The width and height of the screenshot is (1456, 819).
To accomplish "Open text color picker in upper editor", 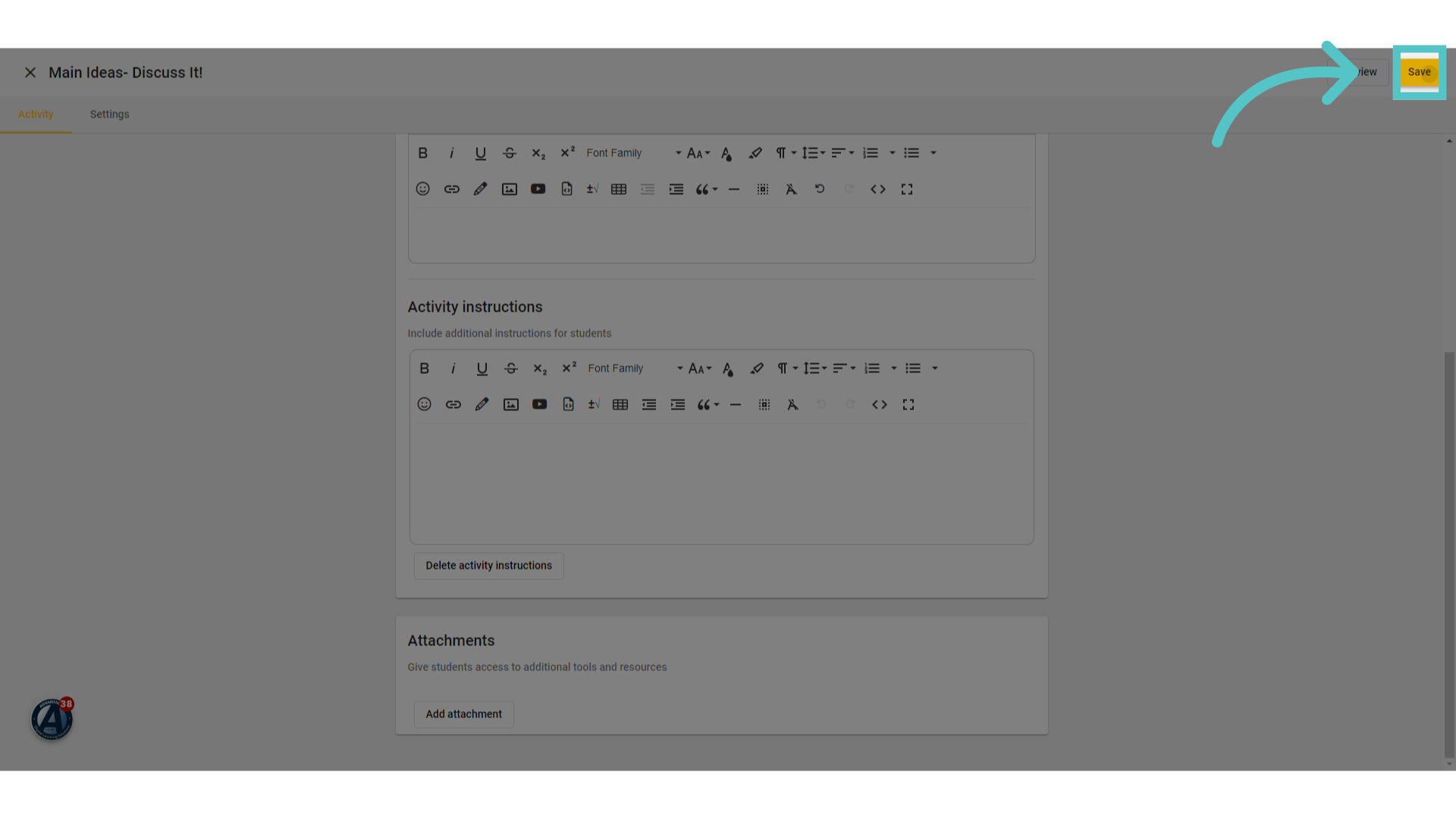I will point(726,153).
